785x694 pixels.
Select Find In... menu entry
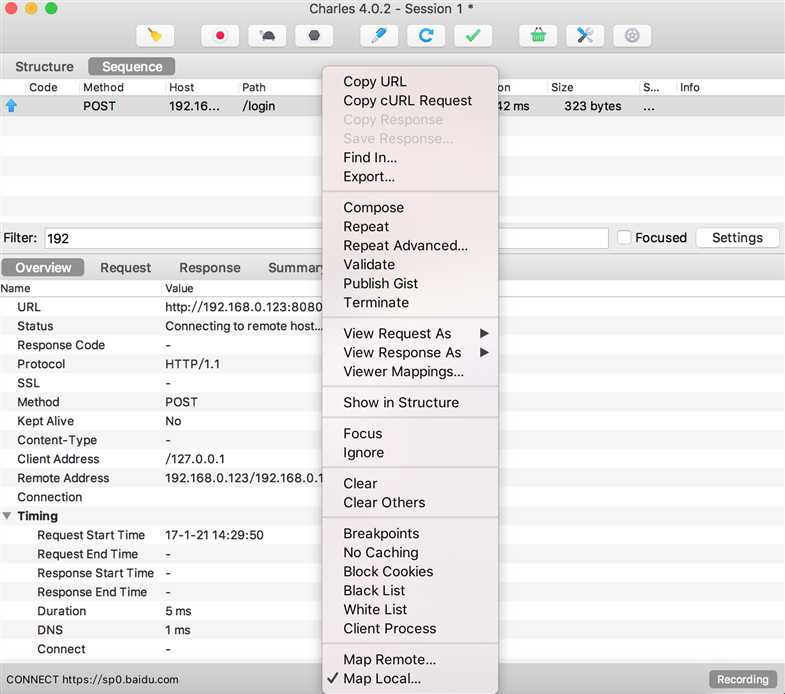pos(410,157)
